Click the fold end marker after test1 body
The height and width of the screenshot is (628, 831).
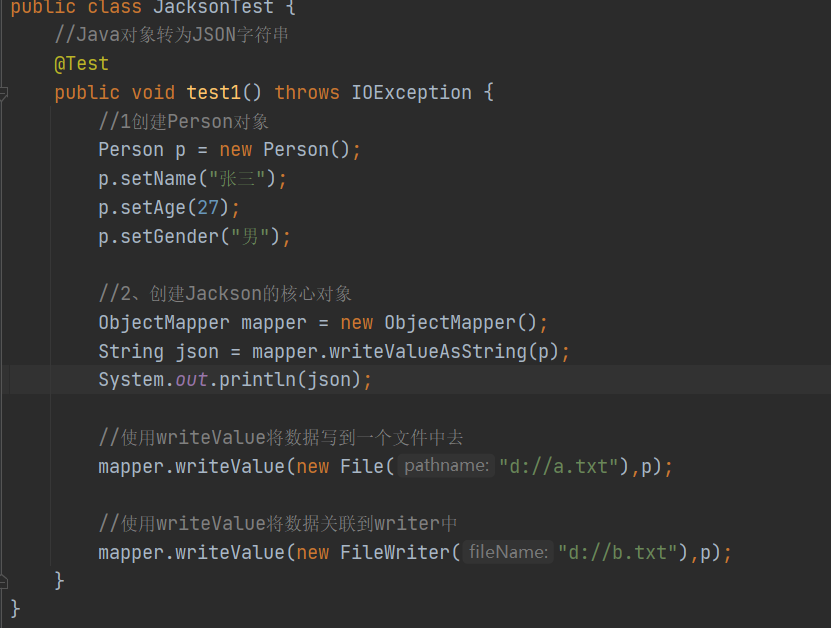3,582
